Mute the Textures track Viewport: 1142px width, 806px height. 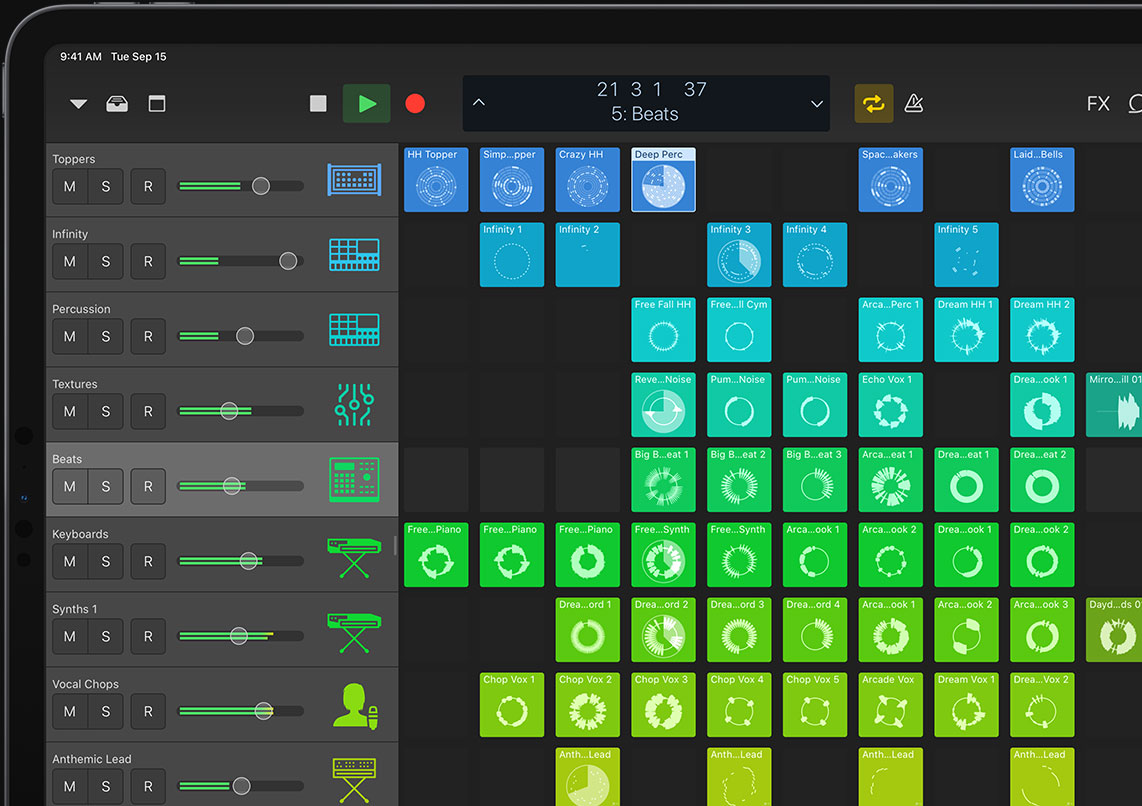tap(70, 411)
